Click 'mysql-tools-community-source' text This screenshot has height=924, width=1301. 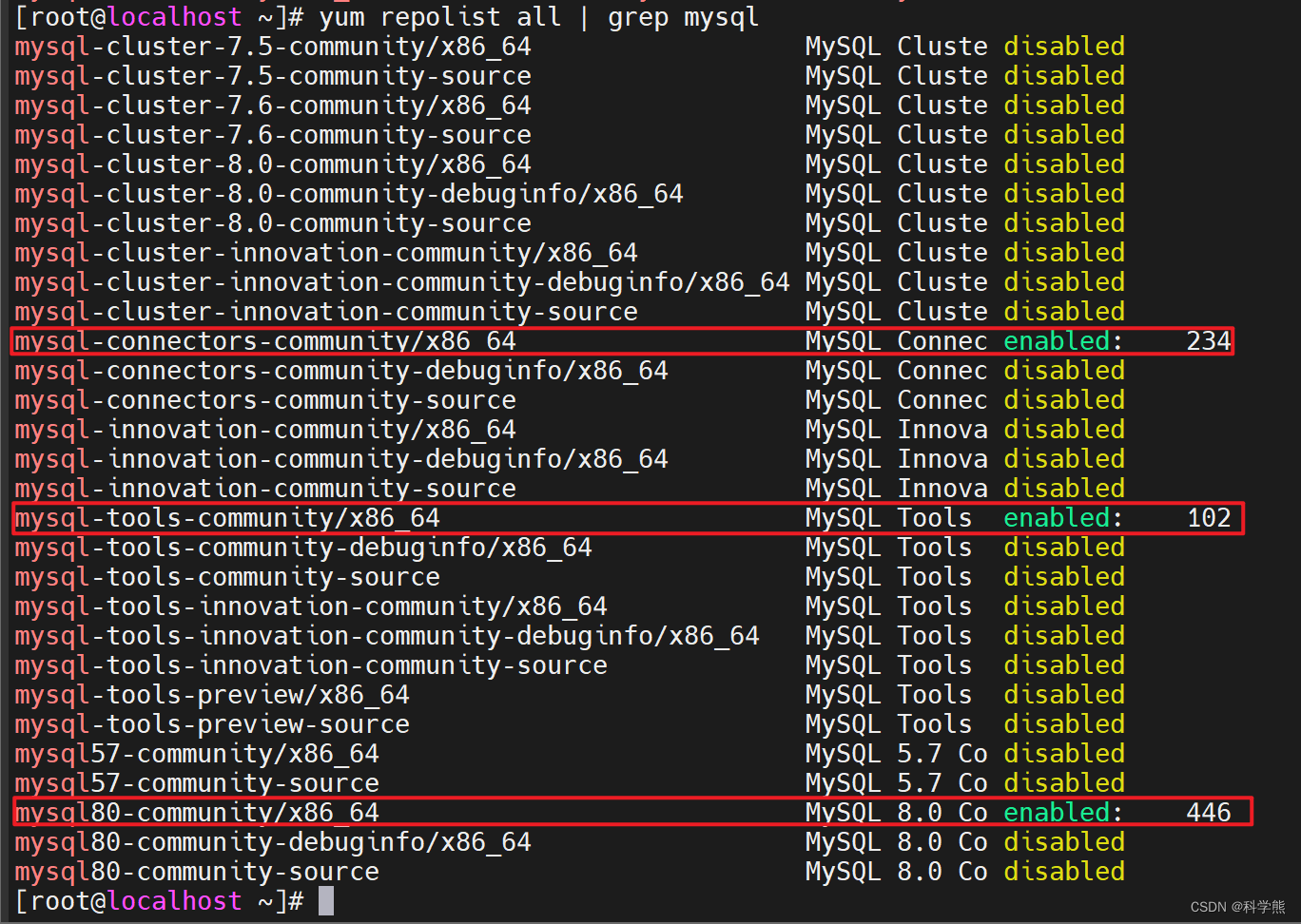tap(227, 577)
